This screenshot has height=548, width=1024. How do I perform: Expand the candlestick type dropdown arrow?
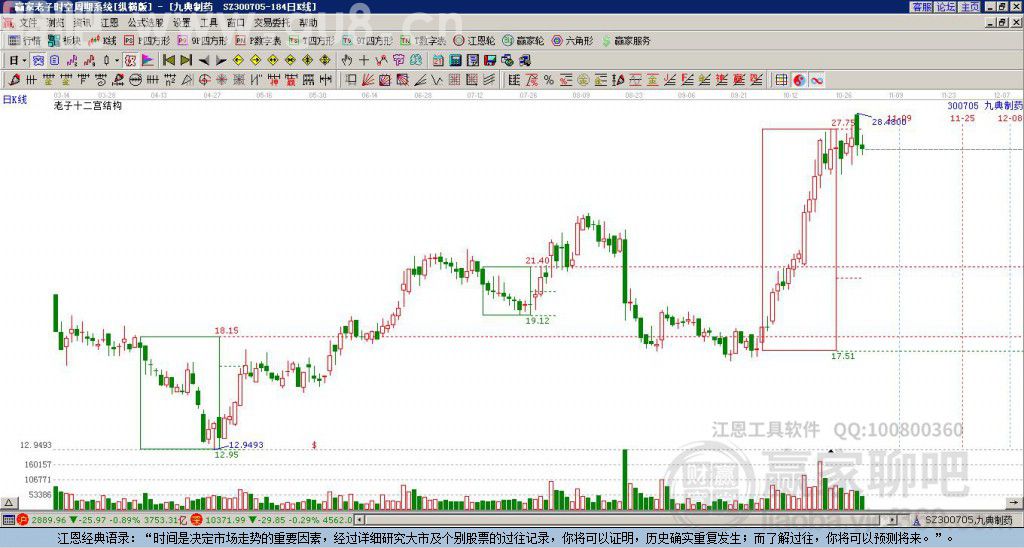point(117,61)
